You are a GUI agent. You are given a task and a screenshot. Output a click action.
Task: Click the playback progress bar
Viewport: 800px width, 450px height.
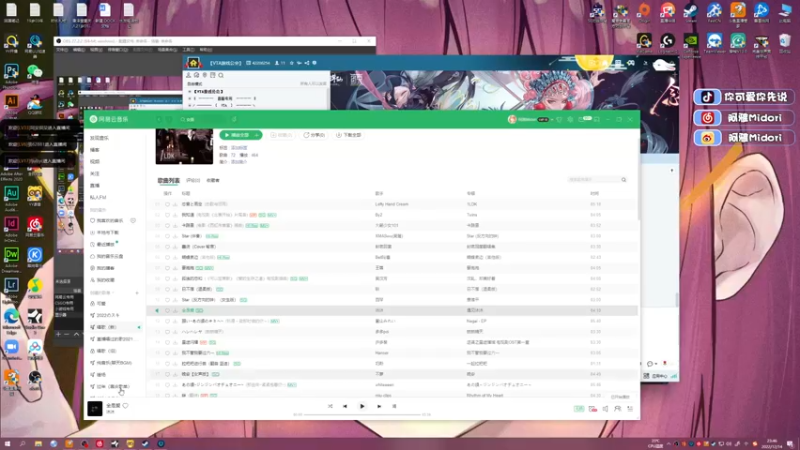[x=362, y=414]
